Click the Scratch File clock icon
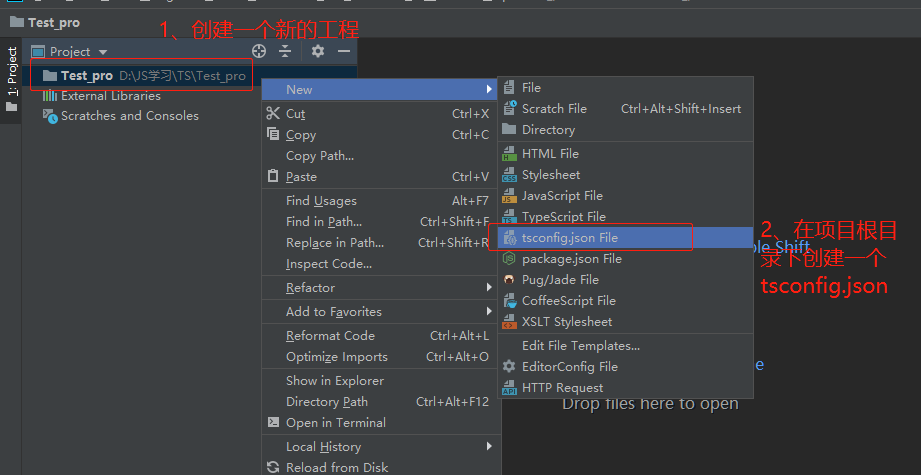 (x=509, y=108)
